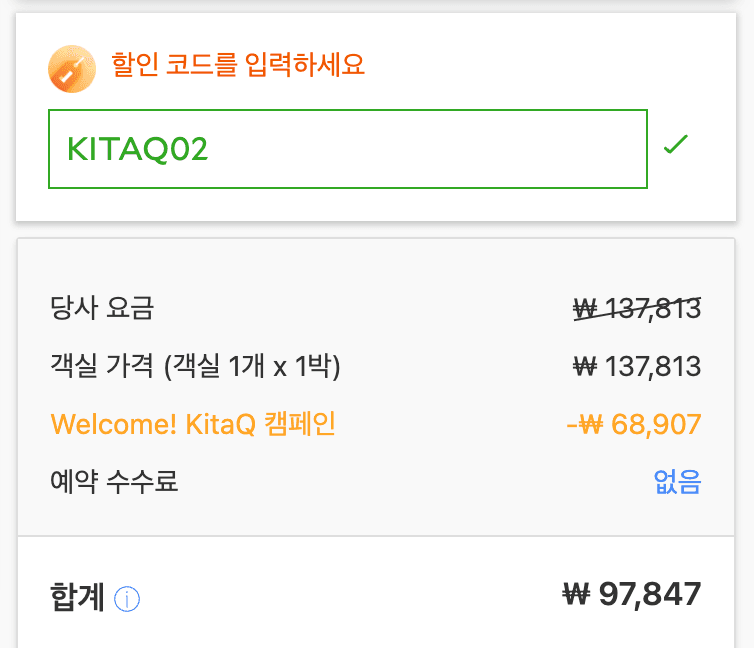Screen dimensions: 754x648
Task: Click the 할인 코드를 입력하세요 heading
Action: [x=237, y=66]
